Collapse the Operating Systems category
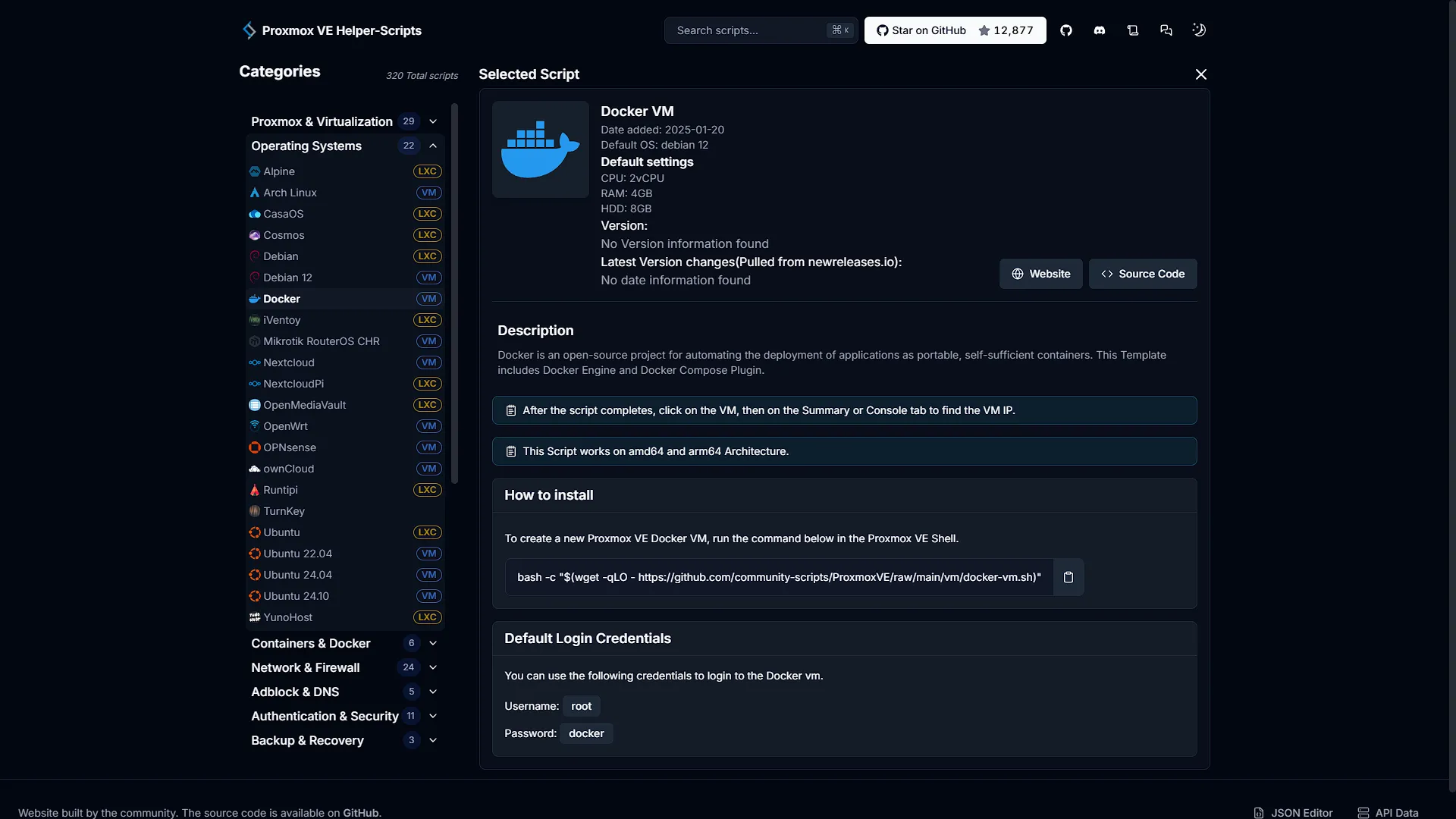 coord(345,146)
